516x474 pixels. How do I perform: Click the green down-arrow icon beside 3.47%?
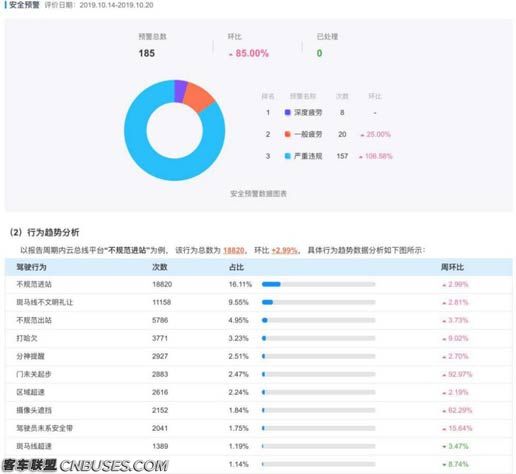pos(444,447)
